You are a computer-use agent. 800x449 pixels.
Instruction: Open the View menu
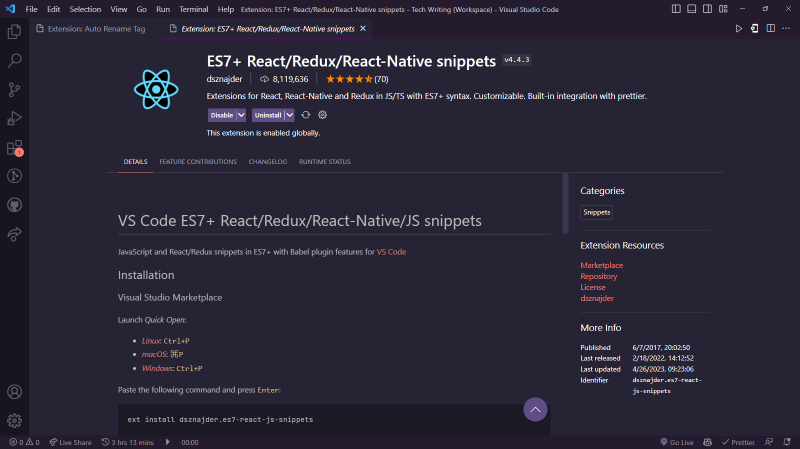(118, 9)
